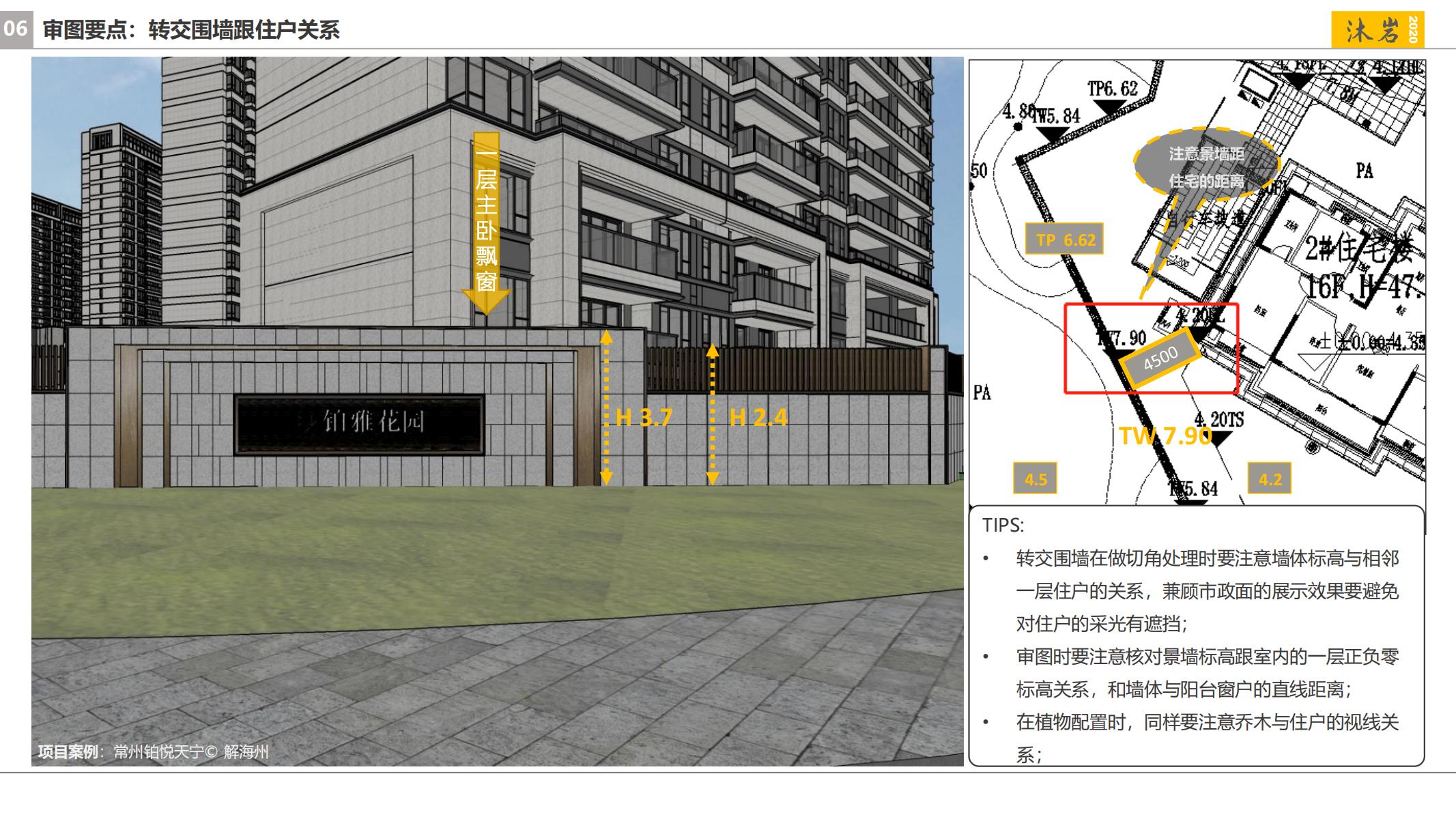This screenshot has width=1456, height=819.
Task: Click the "4.2" elevation box
Action: [1270, 479]
